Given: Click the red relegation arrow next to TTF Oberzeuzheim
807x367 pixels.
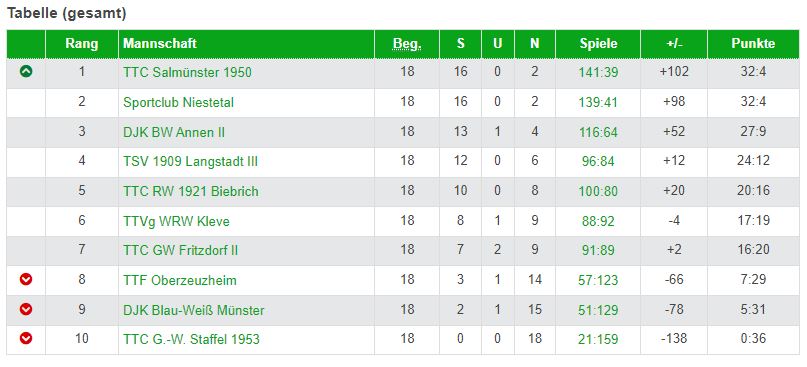Looking at the screenshot, I should 26,279.
